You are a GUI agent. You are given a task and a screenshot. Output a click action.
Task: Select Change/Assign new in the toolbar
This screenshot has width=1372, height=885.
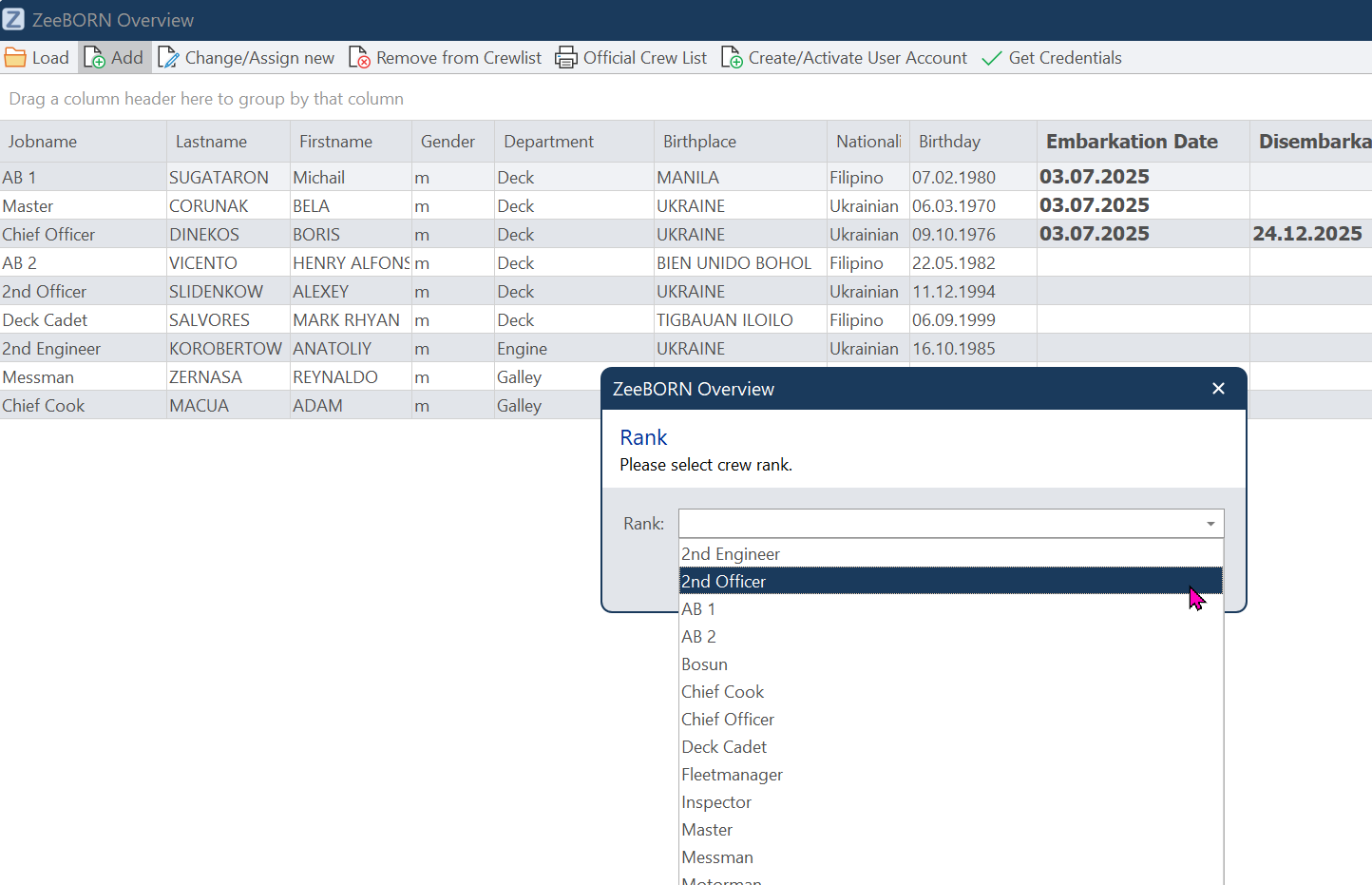pyautogui.click(x=259, y=58)
